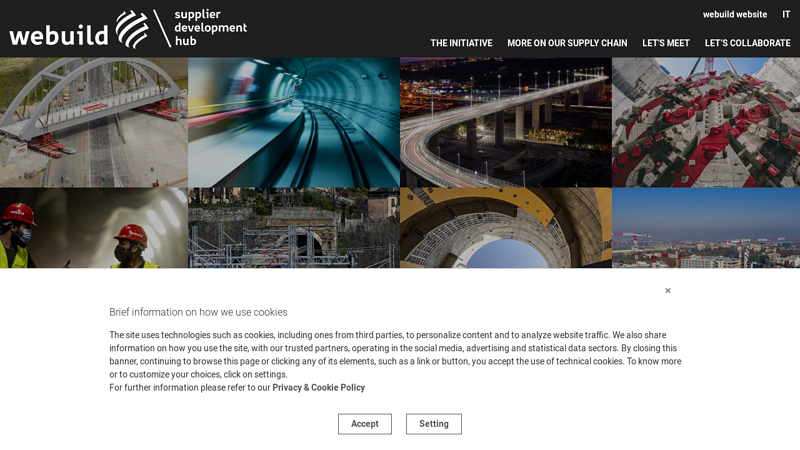The height and width of the screenshot is (450, 800).
Task: Accept cookies with the Accept button
Action: [365, 424]
